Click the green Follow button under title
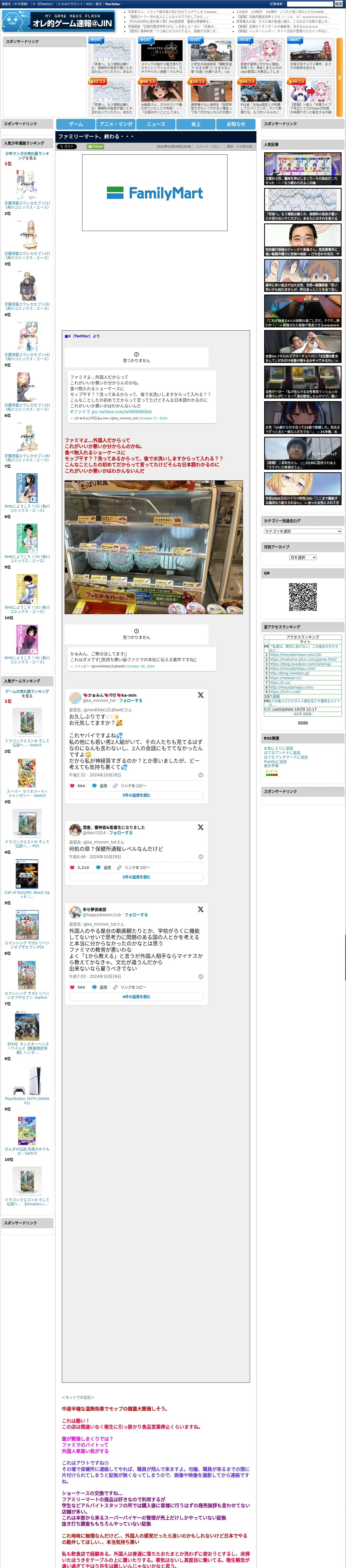 coord(96,147)
